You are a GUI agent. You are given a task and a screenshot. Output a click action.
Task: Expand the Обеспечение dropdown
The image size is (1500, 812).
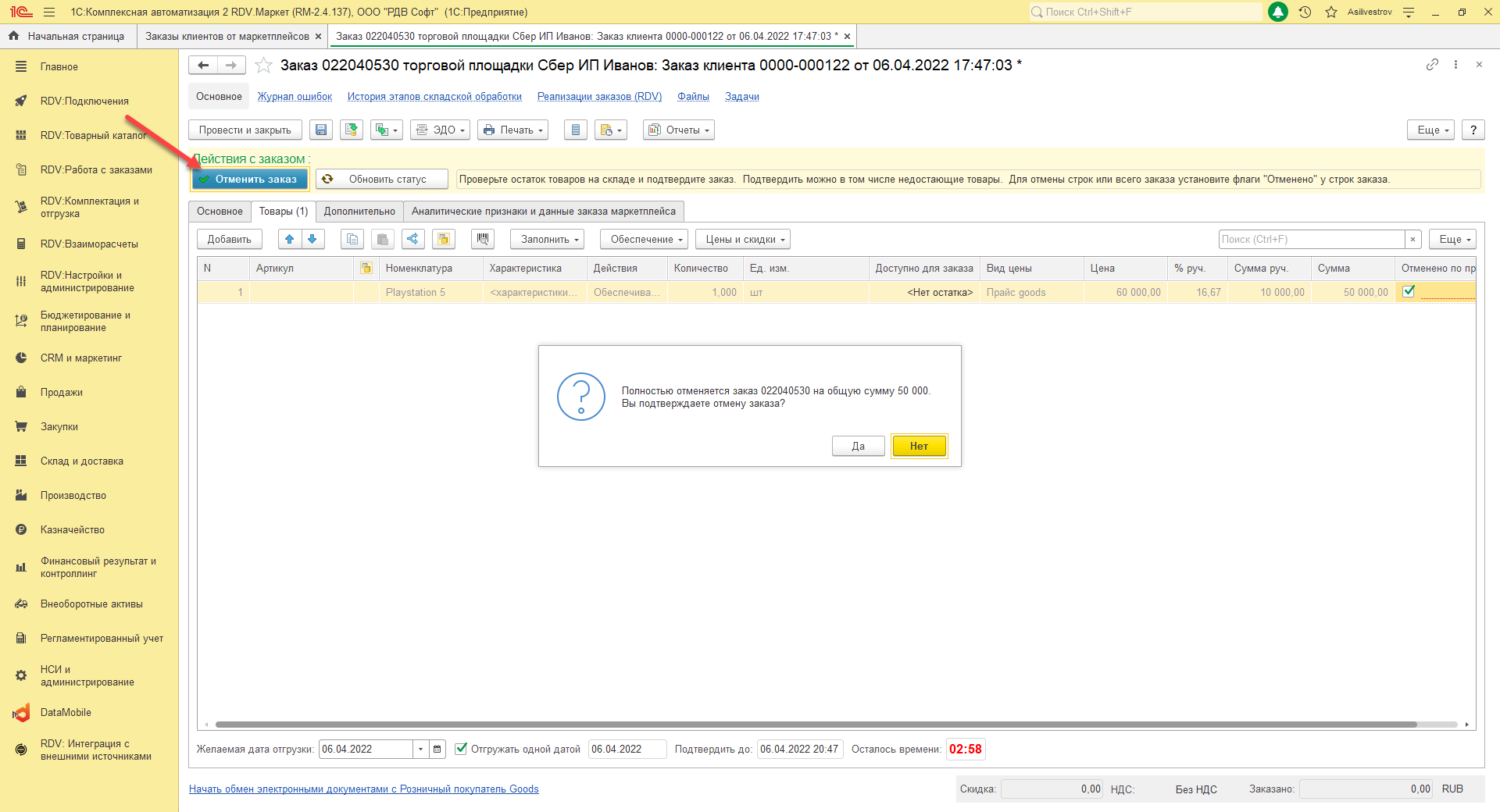pos(644,240)
